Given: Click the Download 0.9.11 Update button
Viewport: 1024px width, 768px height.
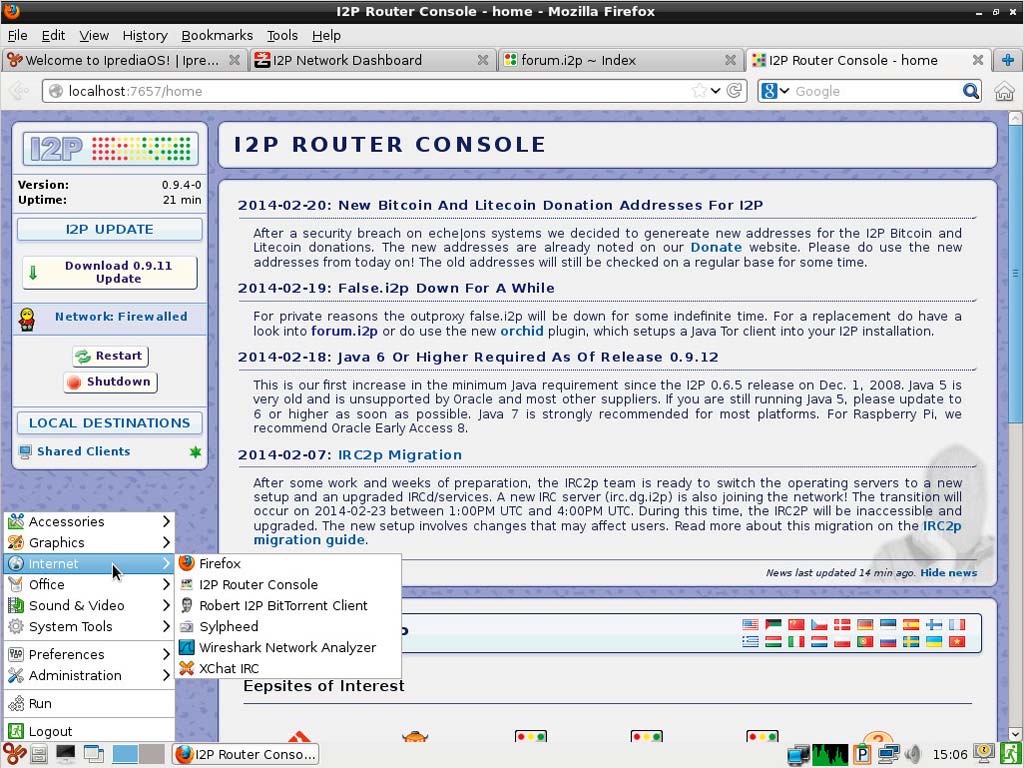Looking at the screenshot, I should pos(110,272).
